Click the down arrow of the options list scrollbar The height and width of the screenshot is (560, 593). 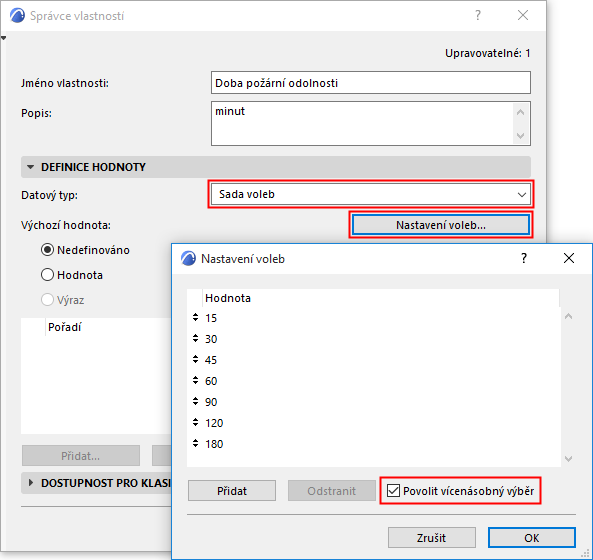568,459
